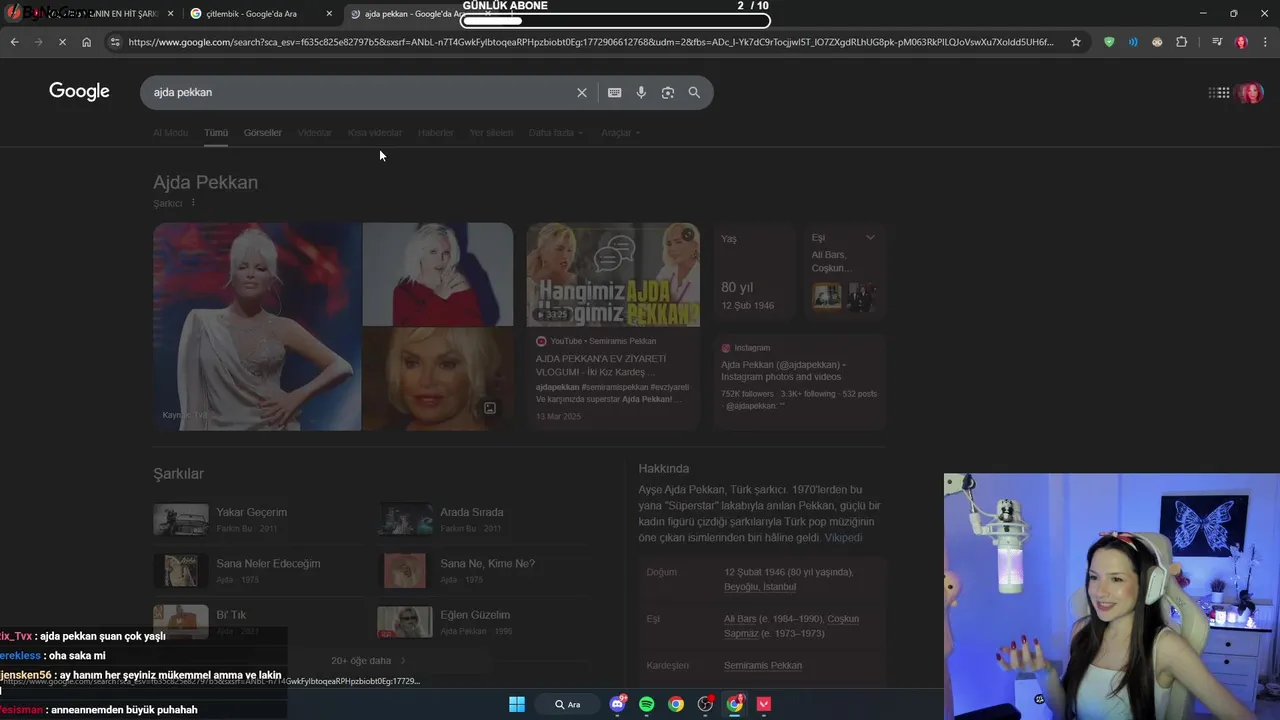Screen dimensions: 1280x720
Task: Open Spotify from the taskbar
Action: click(x=646, y=704)
